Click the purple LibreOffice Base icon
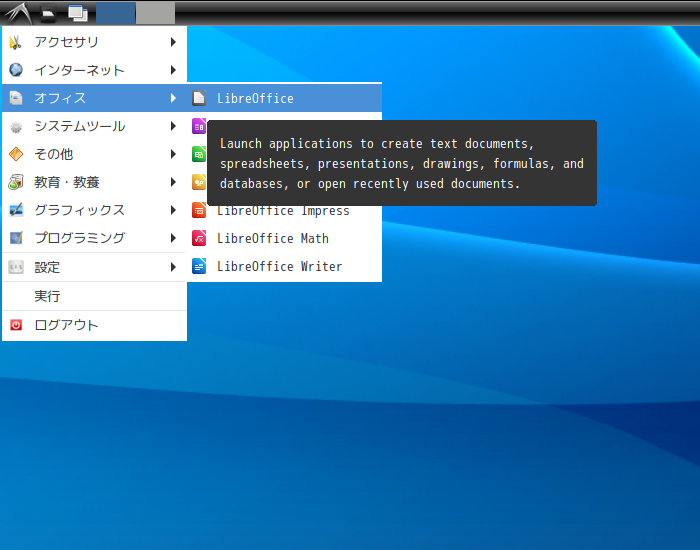The width and height of the screenshot is (700, 550). click(x=199, y=126)
